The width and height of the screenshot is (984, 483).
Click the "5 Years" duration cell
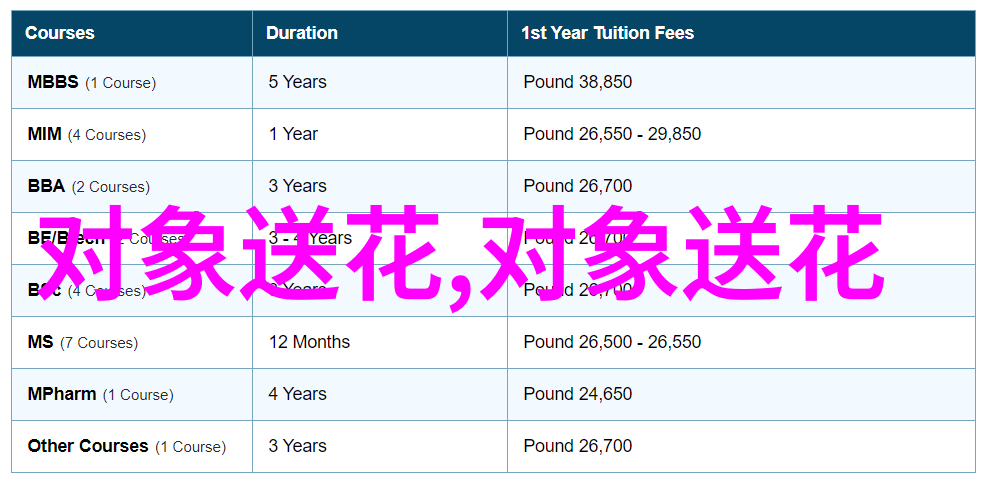point(297,82)
